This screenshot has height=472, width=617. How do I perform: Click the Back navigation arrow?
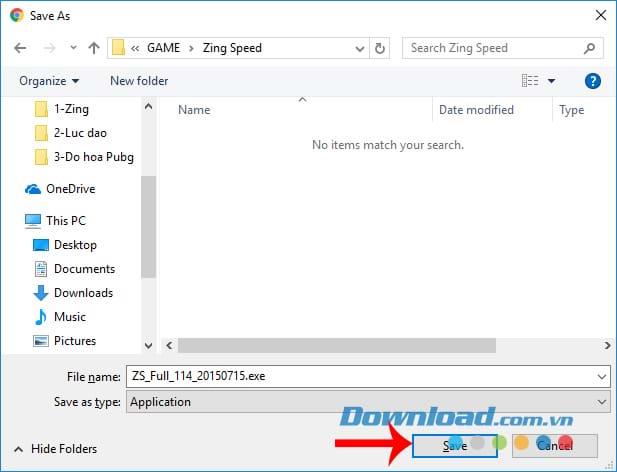(x=21, y=48)
